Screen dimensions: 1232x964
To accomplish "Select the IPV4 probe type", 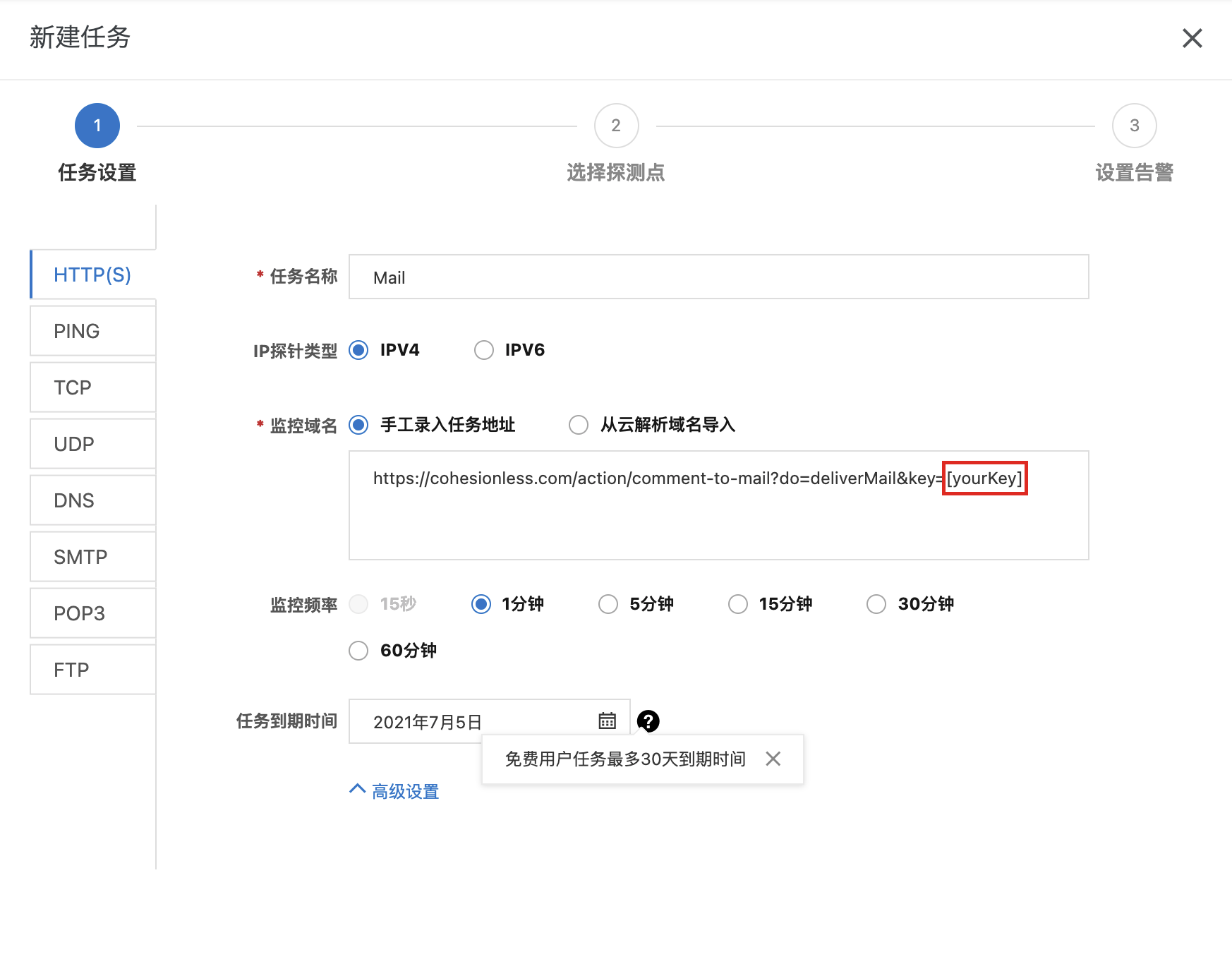I will click(x=359, y=350).
